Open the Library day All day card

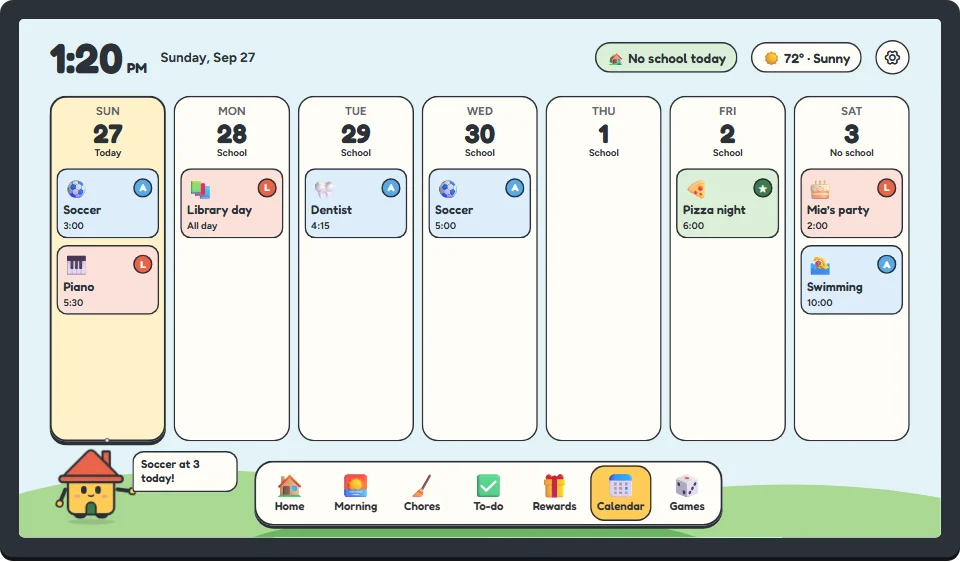point(231,203)
